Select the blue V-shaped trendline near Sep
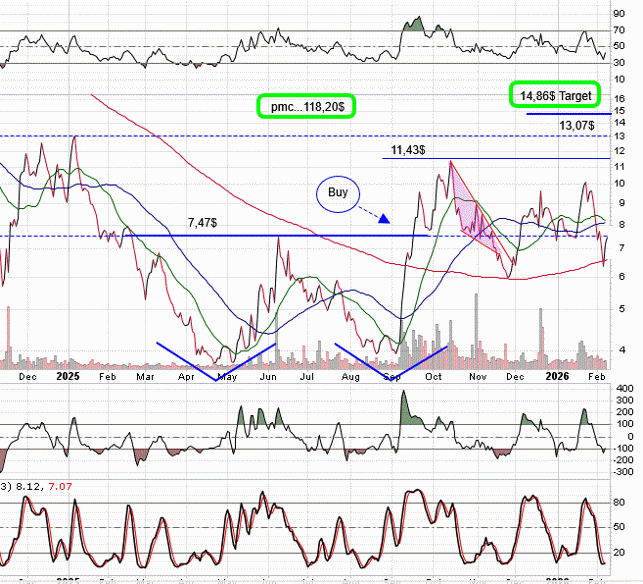The width and height of the screenshot is (643, 584). 390,363
